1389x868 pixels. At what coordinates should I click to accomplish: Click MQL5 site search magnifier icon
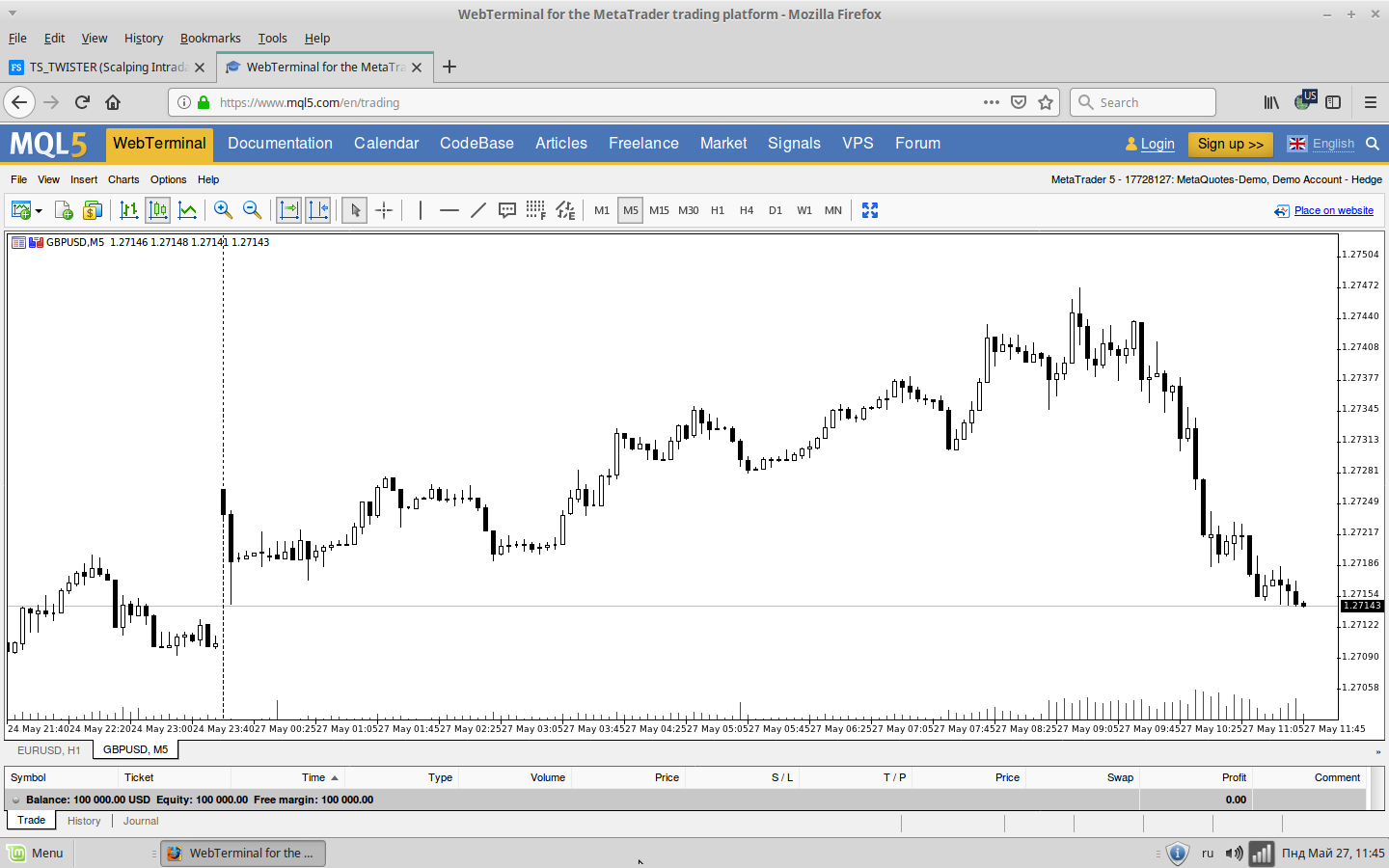click(1373, 144)
